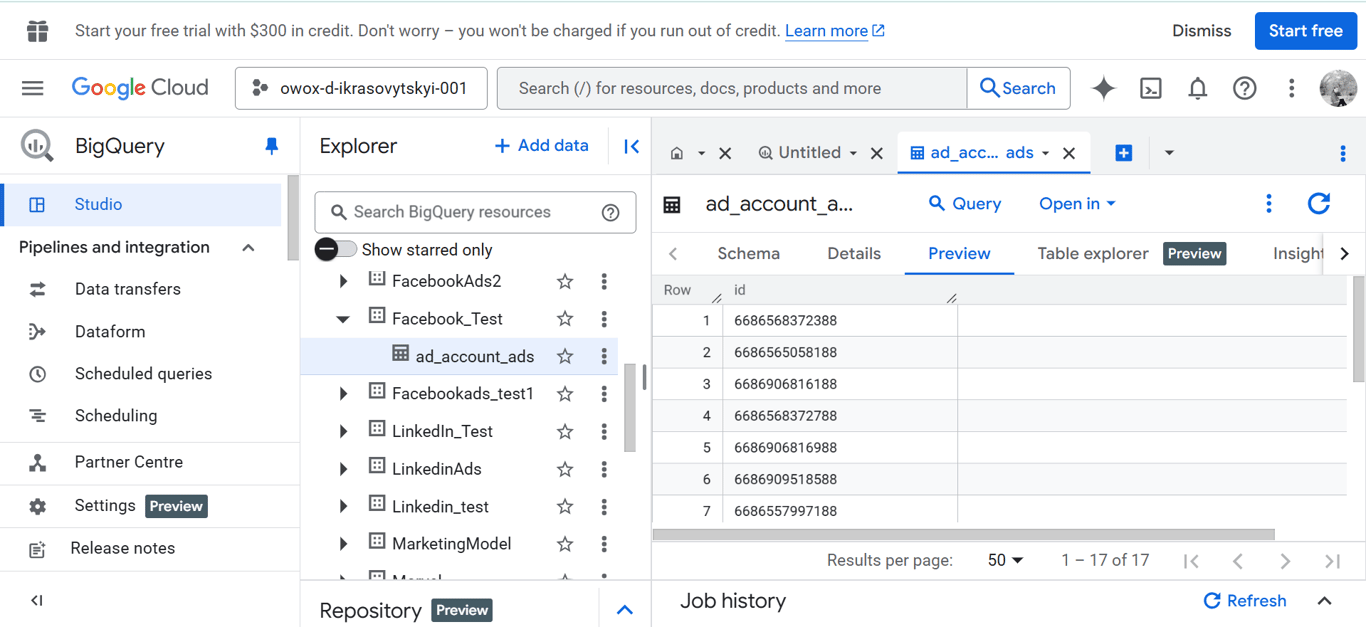Open actions menu for FacebookAds2
The height and width of the screenshot is (627, 1366).
pos(604,281)
